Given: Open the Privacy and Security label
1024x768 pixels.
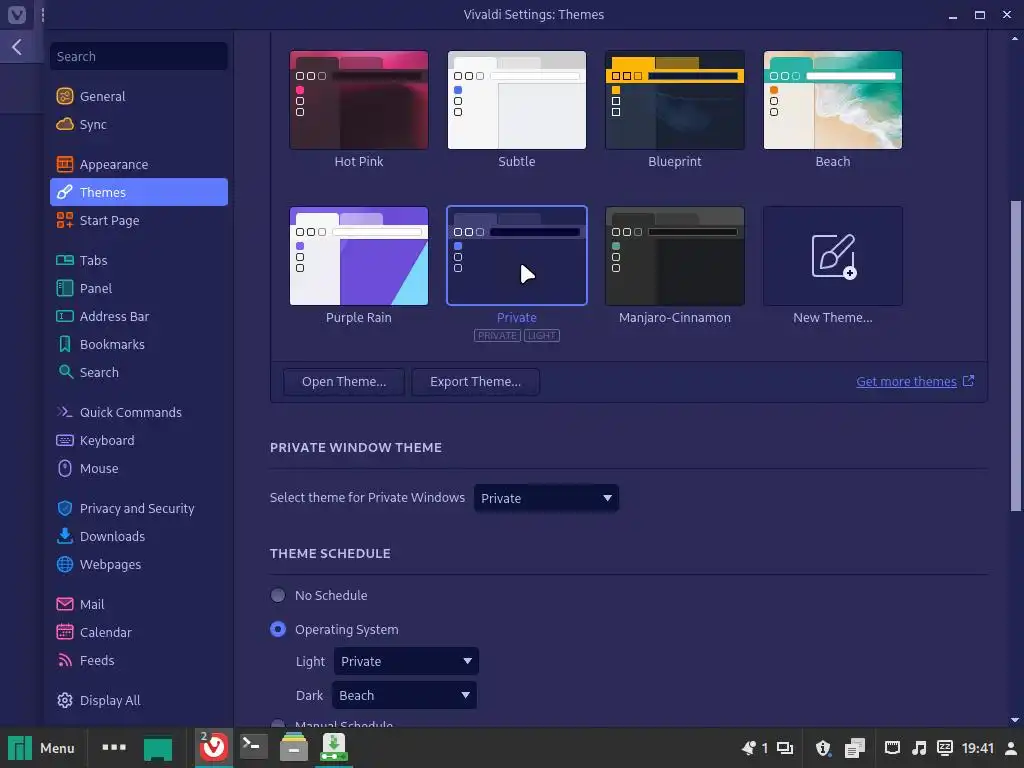Looking at the screenshot, I should (137, 509).
